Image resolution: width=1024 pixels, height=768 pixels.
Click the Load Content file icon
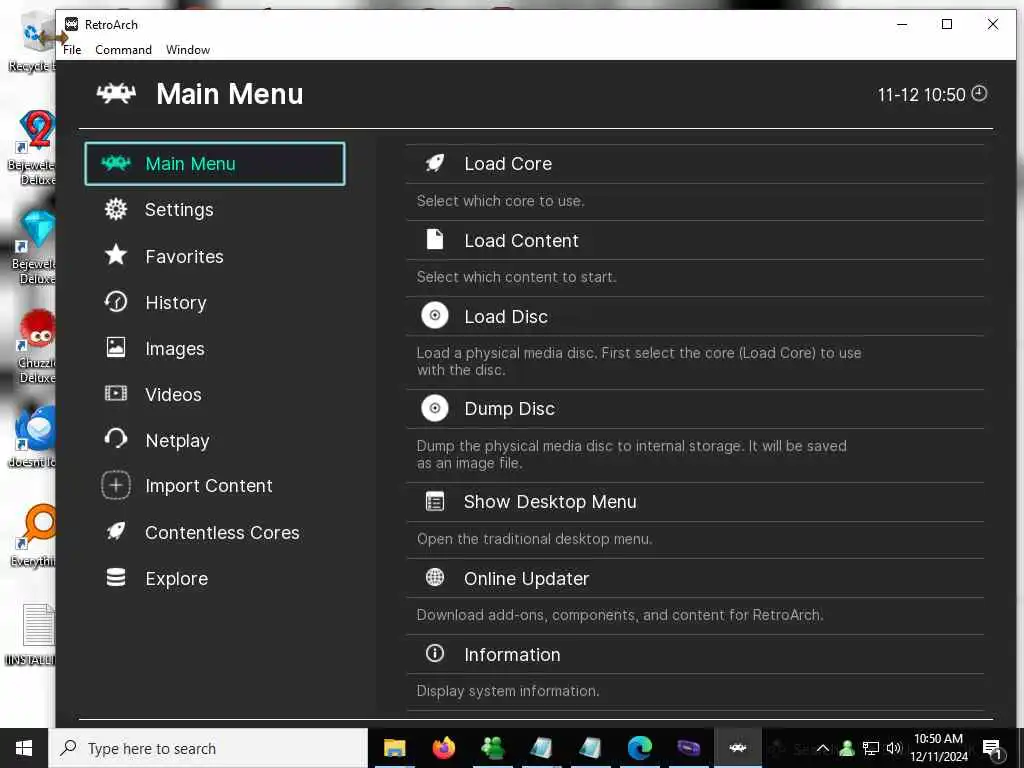click(x=435, y=240)
